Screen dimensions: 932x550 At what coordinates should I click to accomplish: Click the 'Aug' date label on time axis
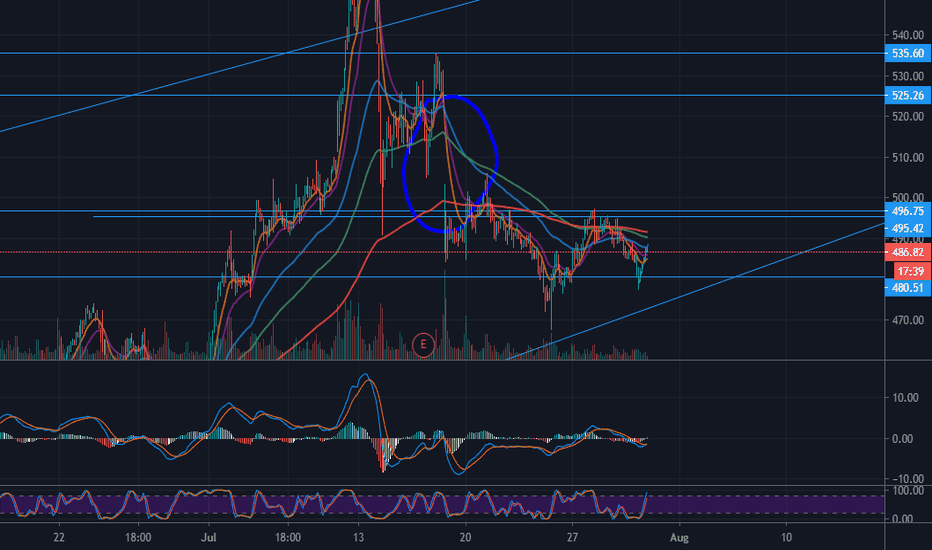[x=679, y=538]
